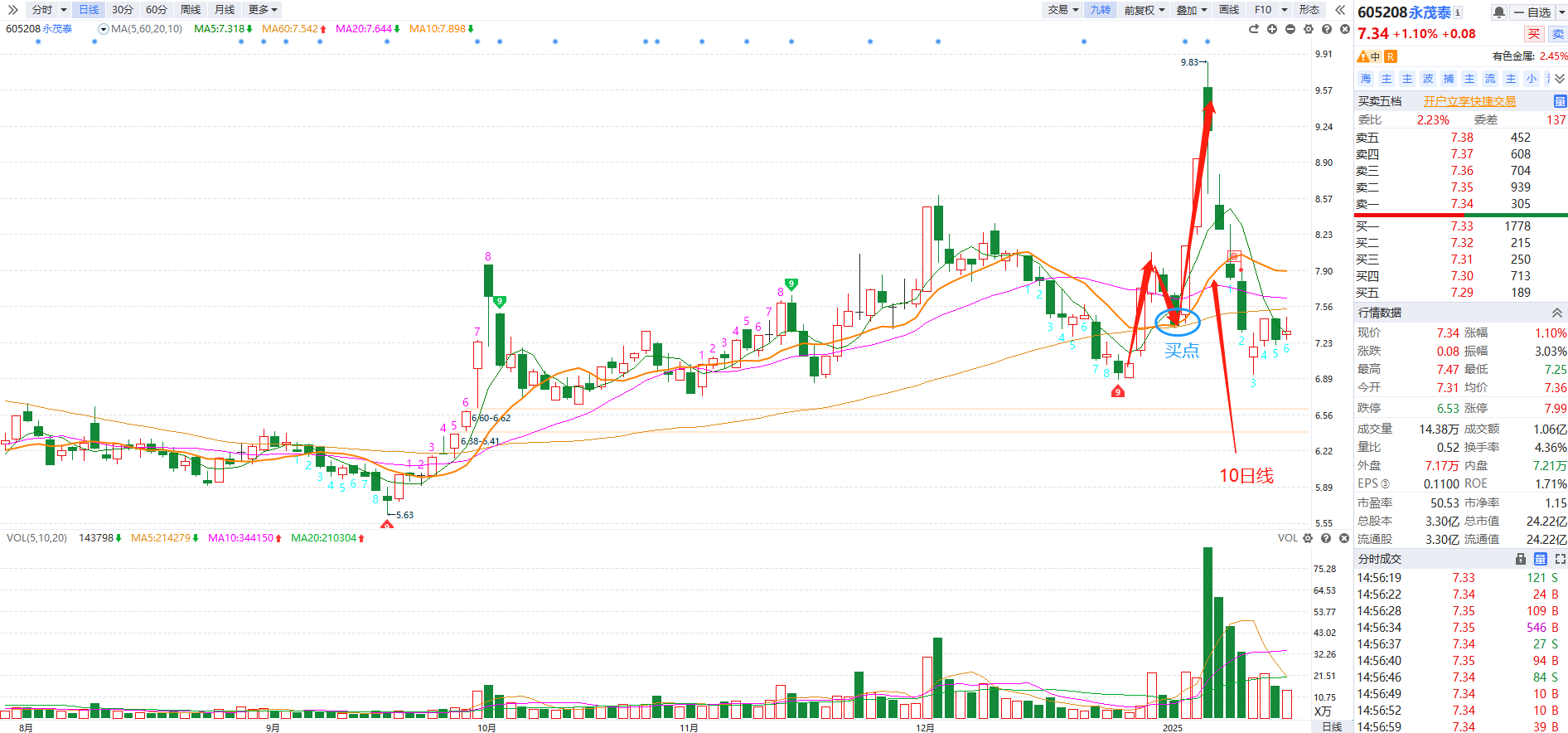Click the warning 中 risk badge
The width and height of the screenshot is (1568, 733).
[1369, 56]
